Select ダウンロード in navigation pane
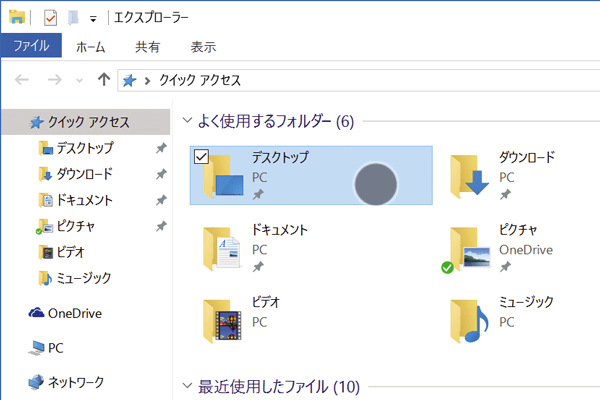 click(85, 174)
